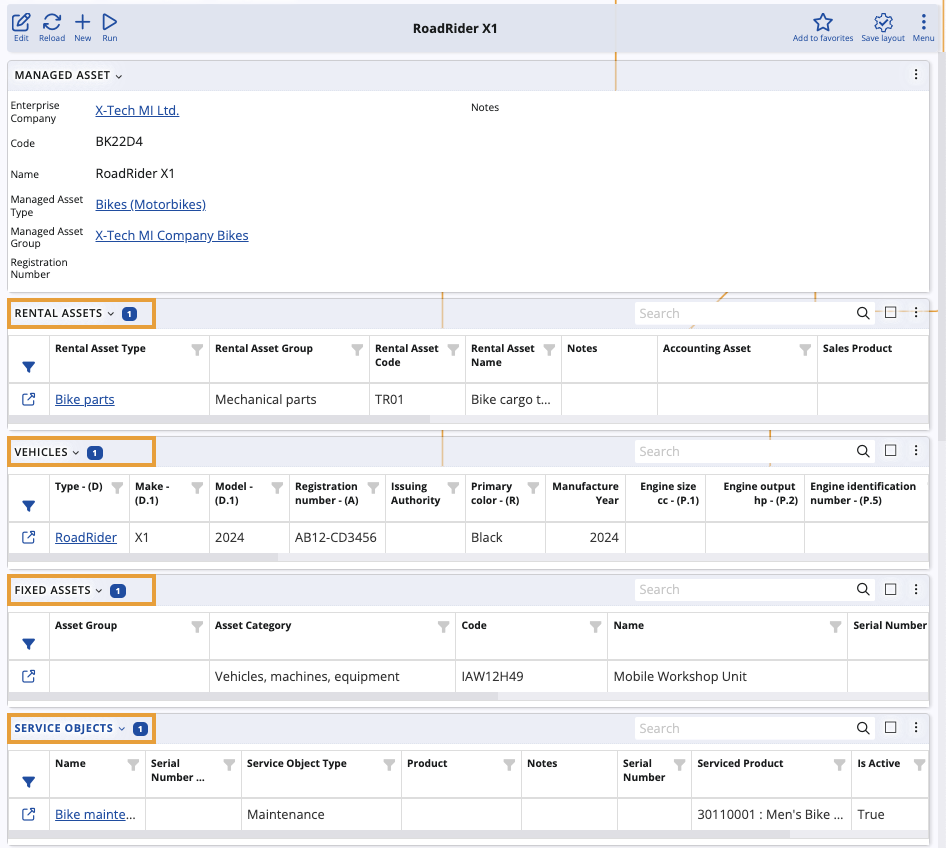
Task: Click the Edit toolbar icon
Action: [x=21, y=27]
